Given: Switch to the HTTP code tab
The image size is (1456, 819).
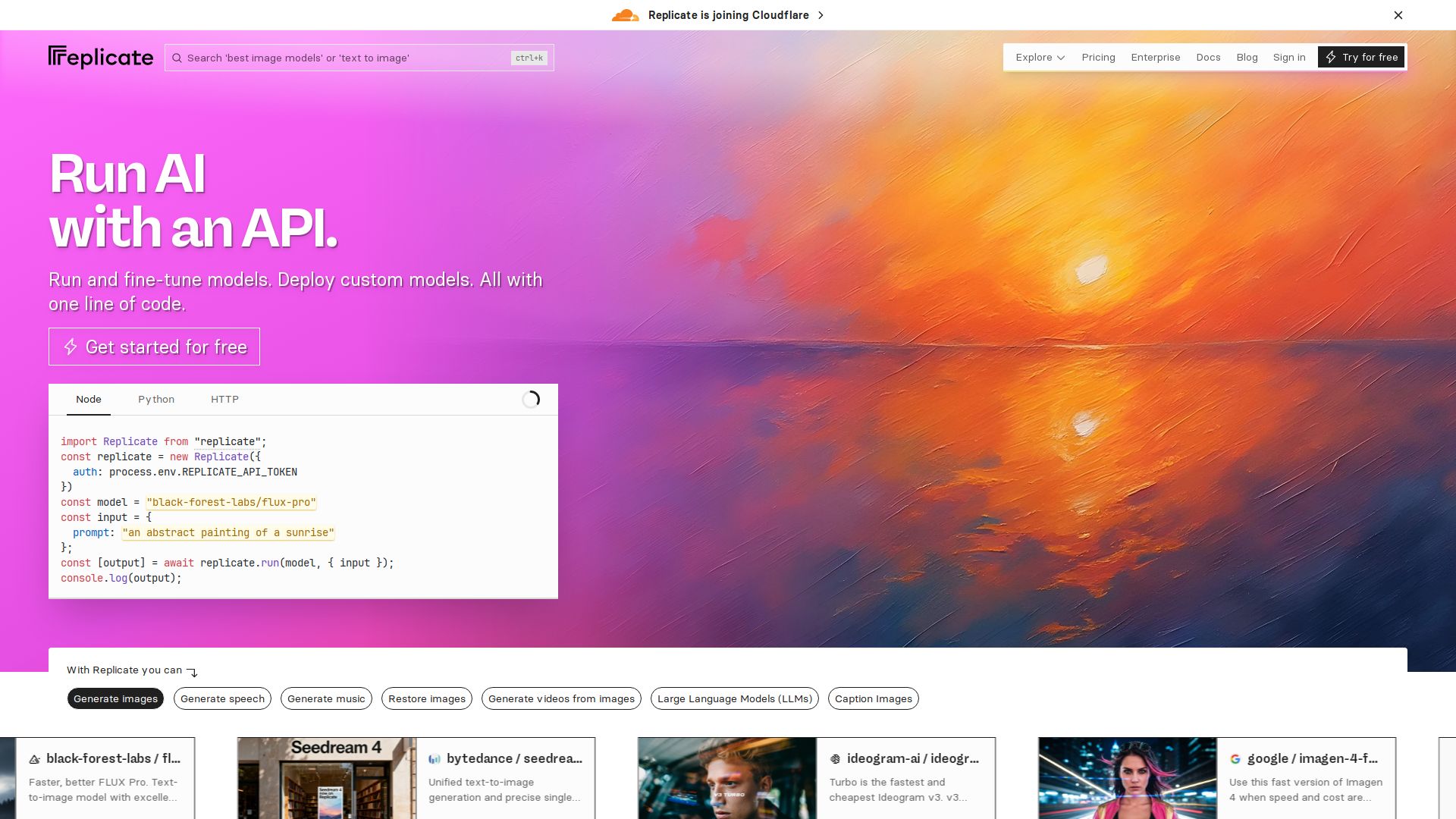Looking at the screenshot, I should click(x=224, y=400).
